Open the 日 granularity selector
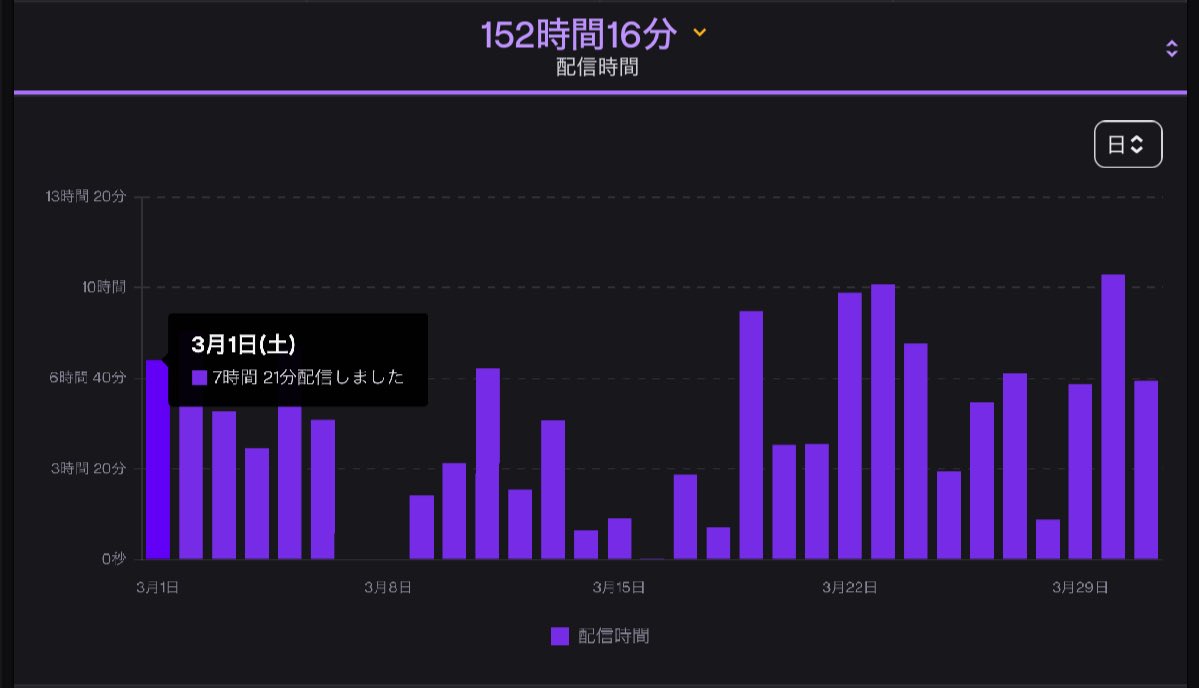1199x688 pixels. point(1128,144)
